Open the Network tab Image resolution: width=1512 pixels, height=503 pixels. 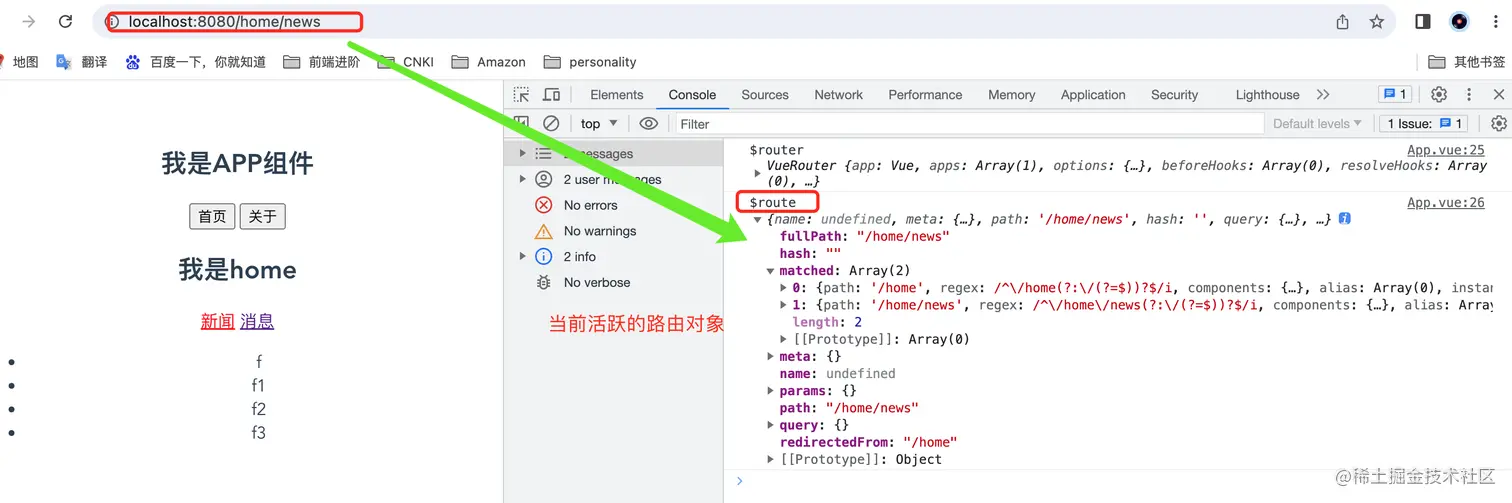838,95
